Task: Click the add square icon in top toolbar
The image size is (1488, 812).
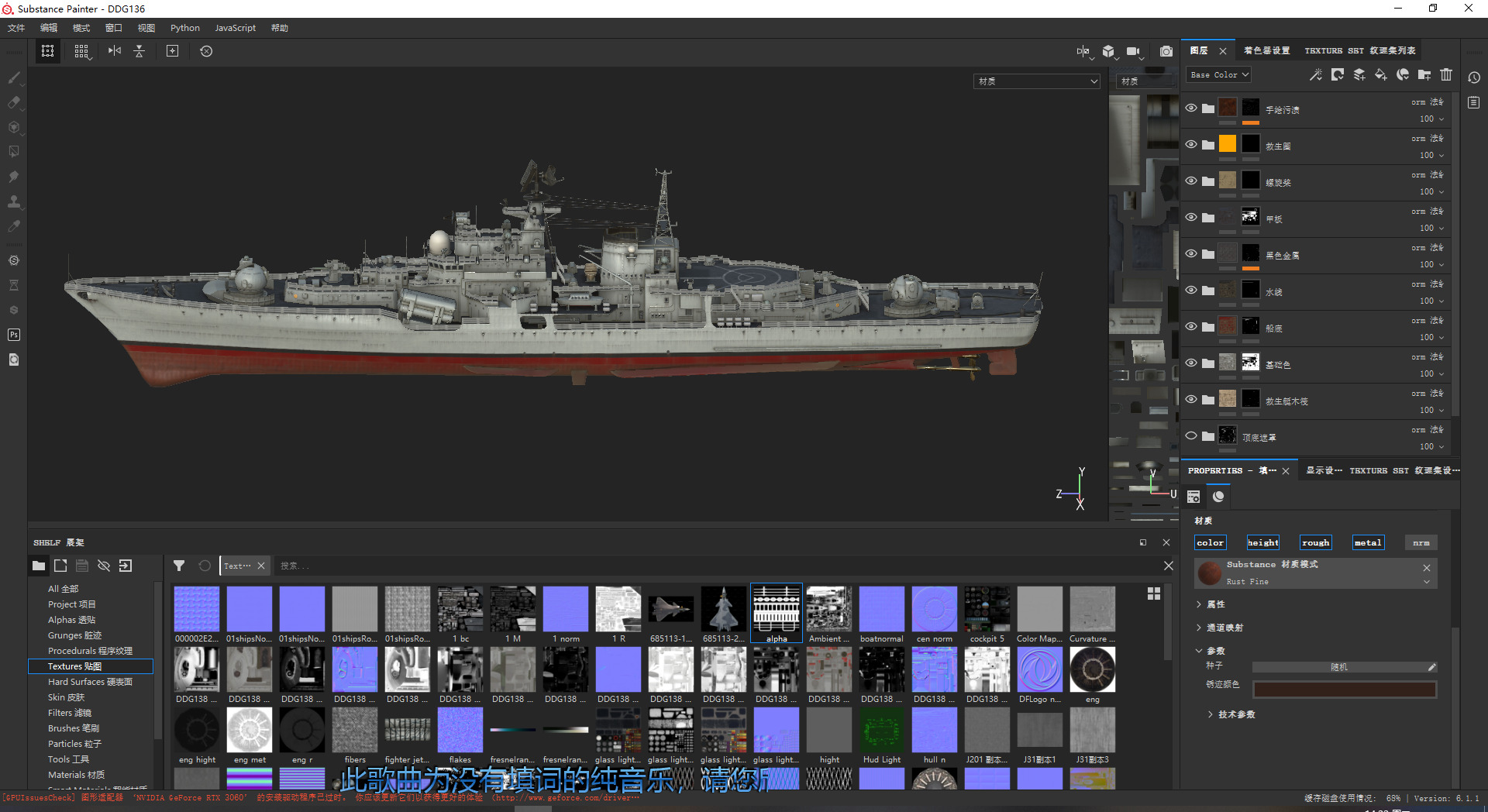Action: click(x=172, y=51)
